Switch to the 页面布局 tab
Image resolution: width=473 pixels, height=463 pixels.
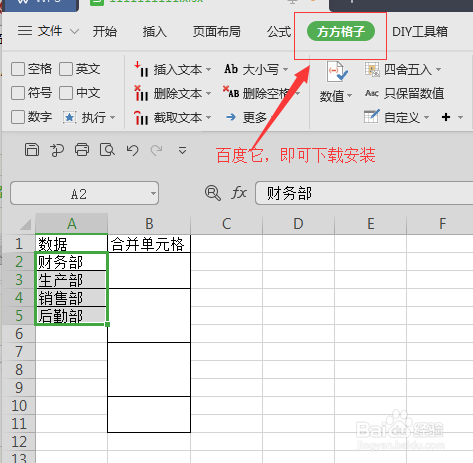tap(217, 32)
